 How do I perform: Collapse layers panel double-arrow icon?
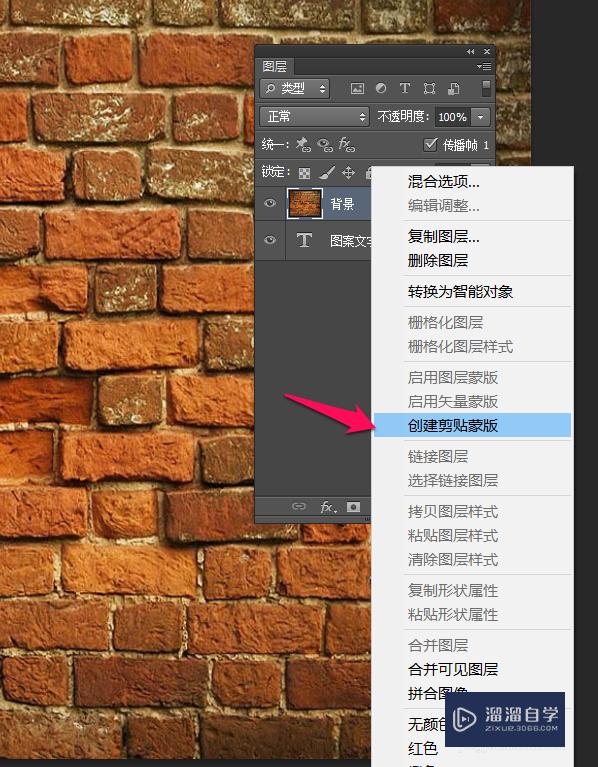[470, 51]
